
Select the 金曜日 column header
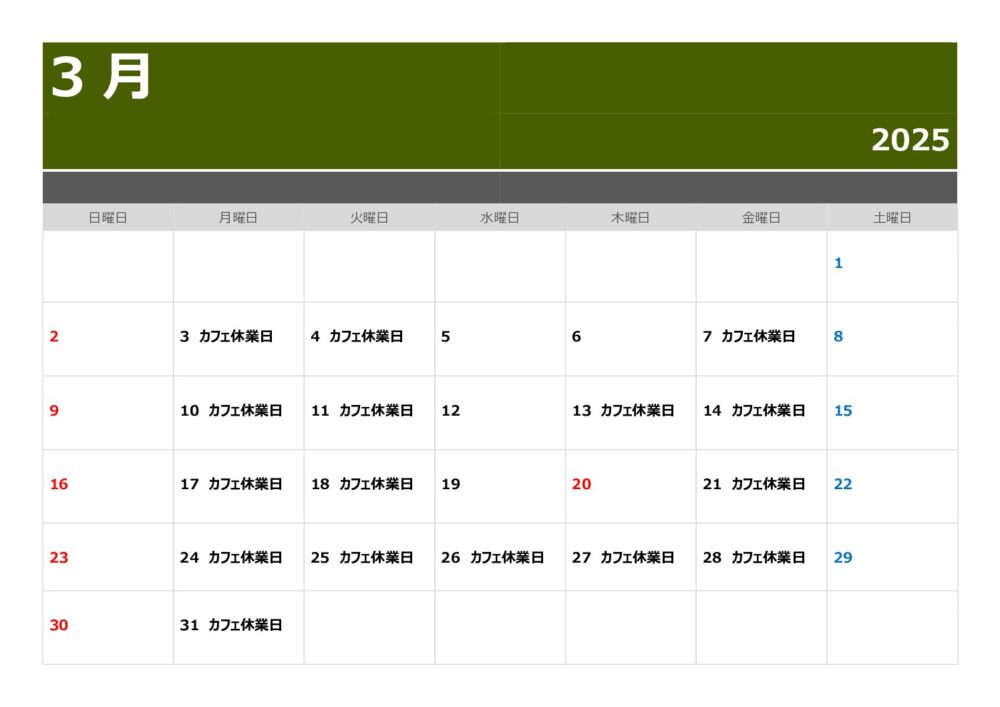[x=761, y=218]
